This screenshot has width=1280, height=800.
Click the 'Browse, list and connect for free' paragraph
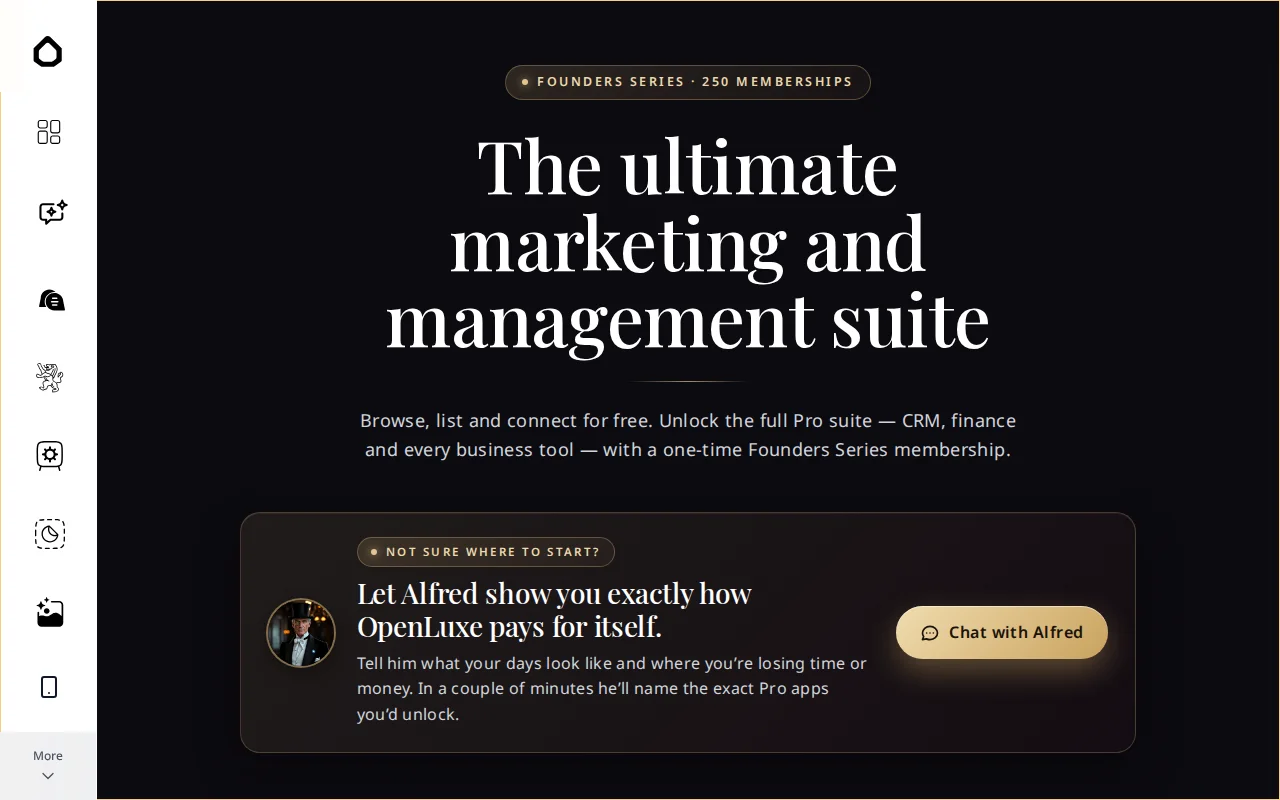point(688,435)
